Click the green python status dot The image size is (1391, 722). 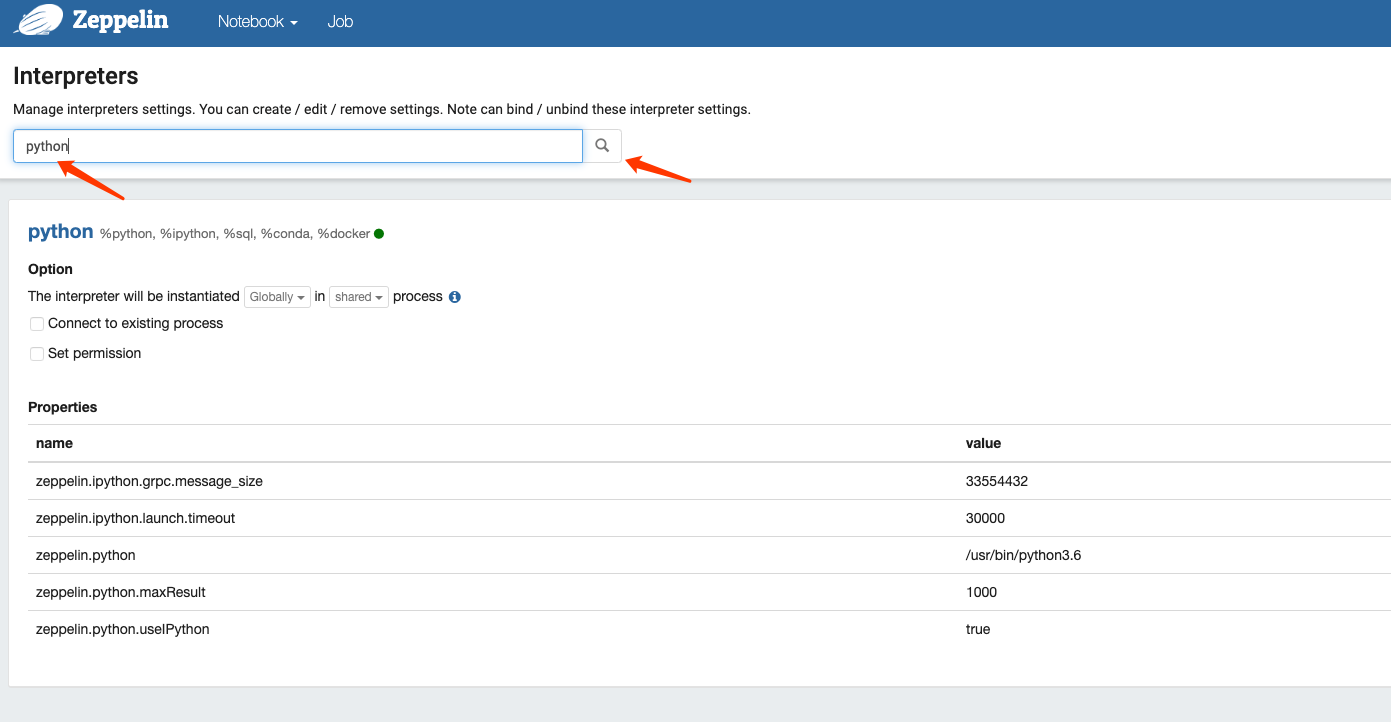pos(379,234)
